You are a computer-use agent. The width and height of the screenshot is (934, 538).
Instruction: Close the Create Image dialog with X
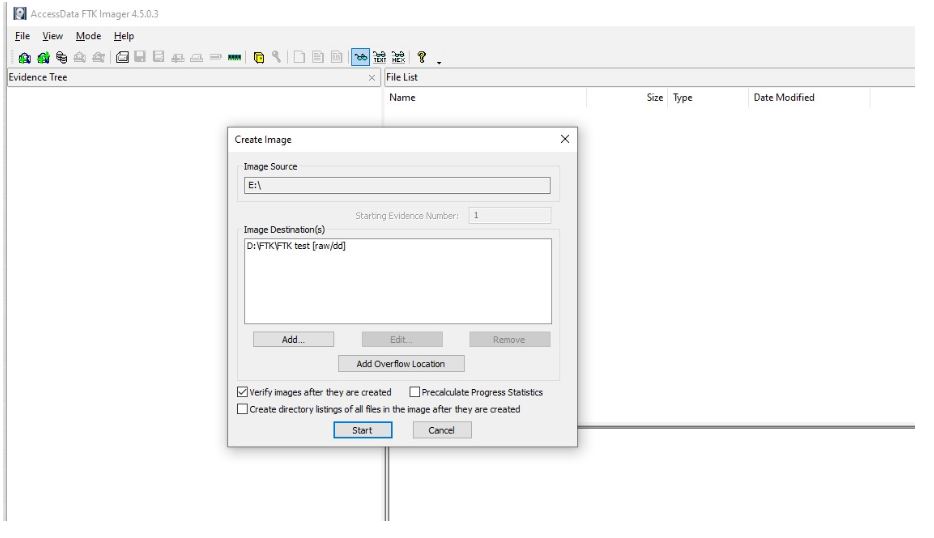tap(565, 139)
